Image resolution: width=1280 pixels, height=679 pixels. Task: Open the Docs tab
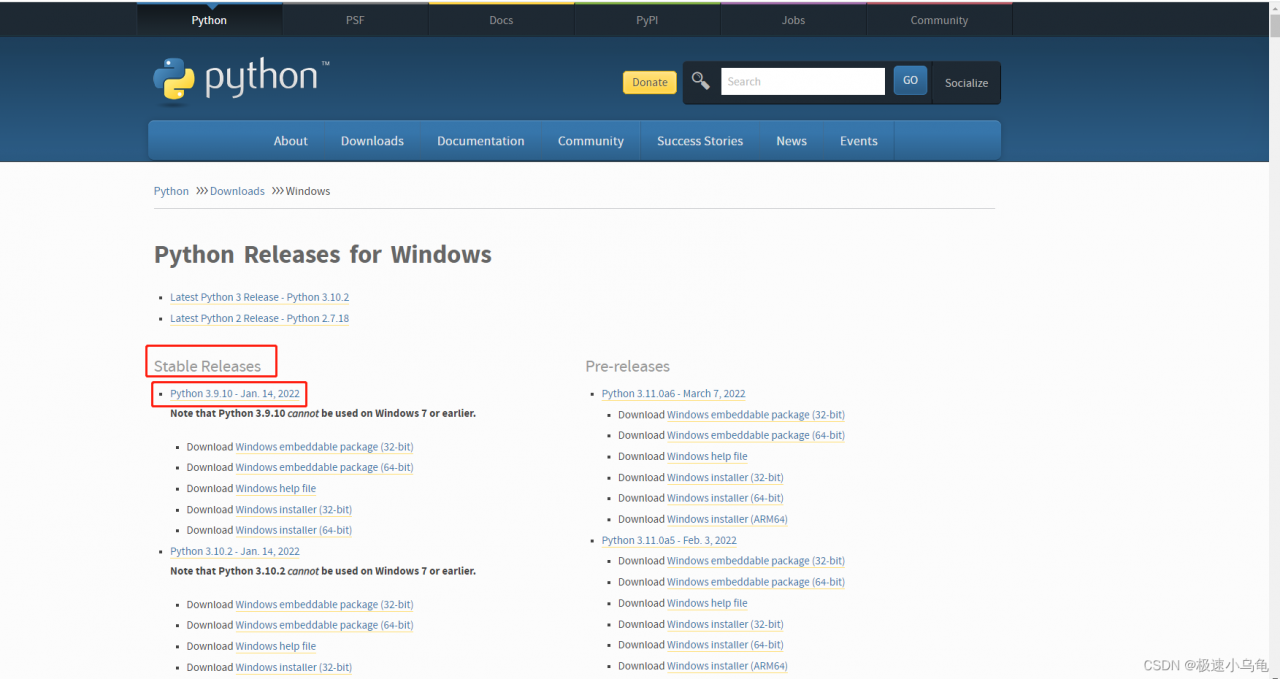click(x=501, y=20)
